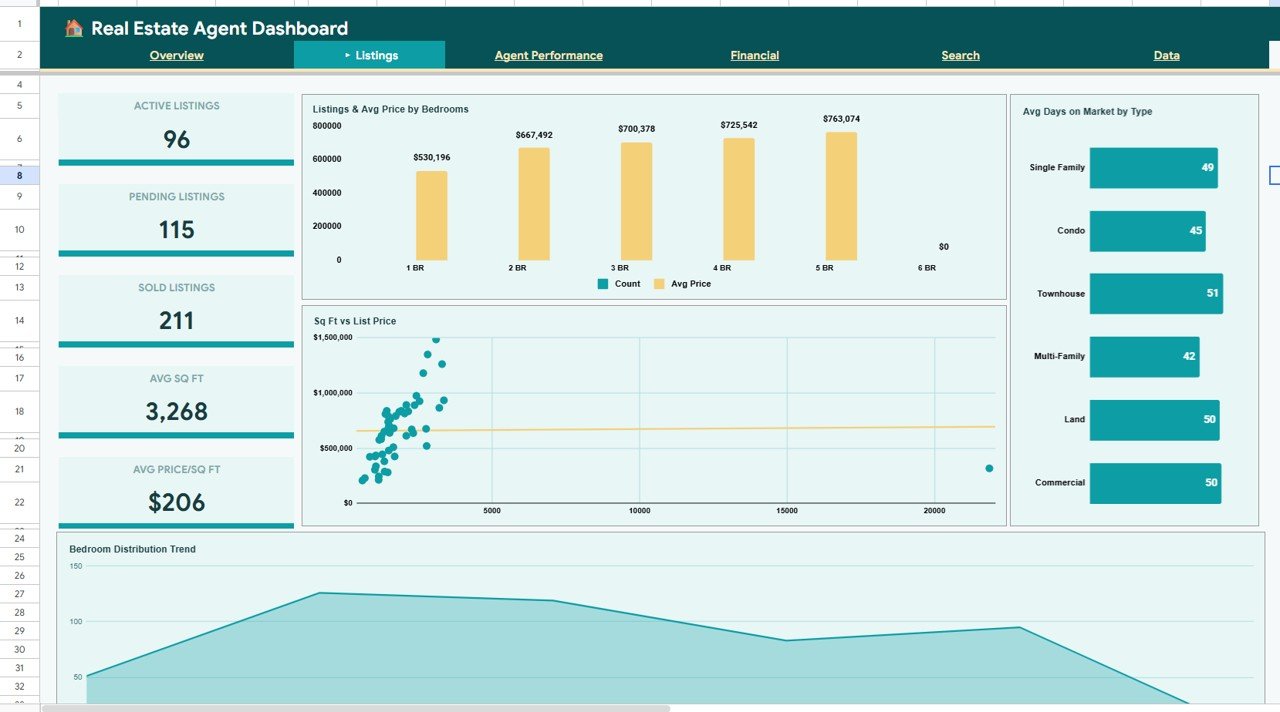Open the Overview tab
1280x712 pixels.
(176, 55)
